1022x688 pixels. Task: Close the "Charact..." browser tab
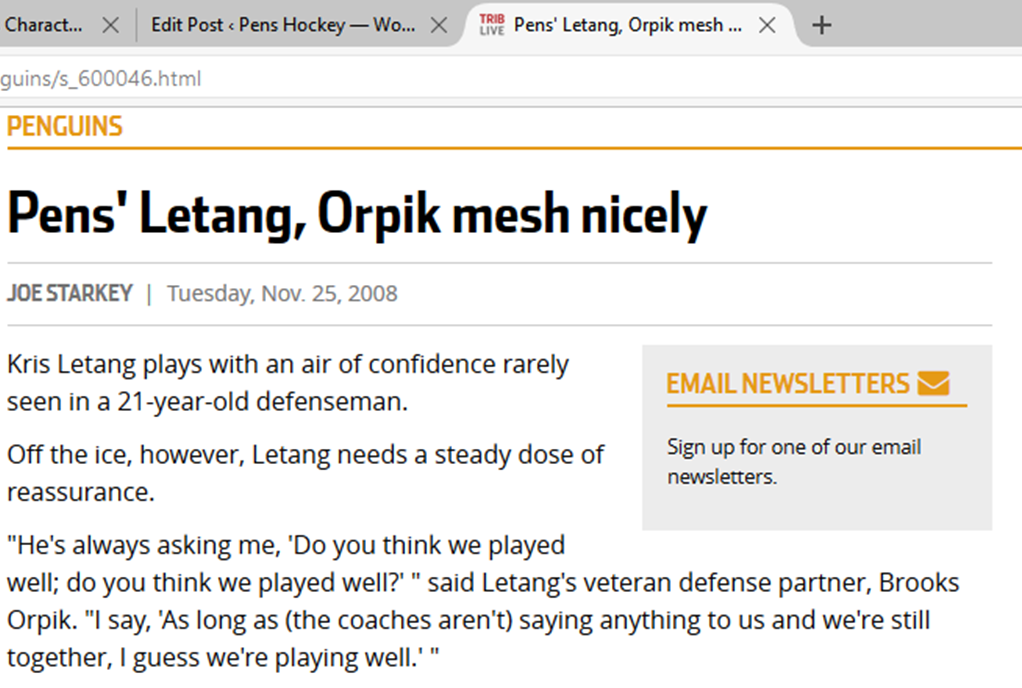pyautogui.click(x=111, y=25)
